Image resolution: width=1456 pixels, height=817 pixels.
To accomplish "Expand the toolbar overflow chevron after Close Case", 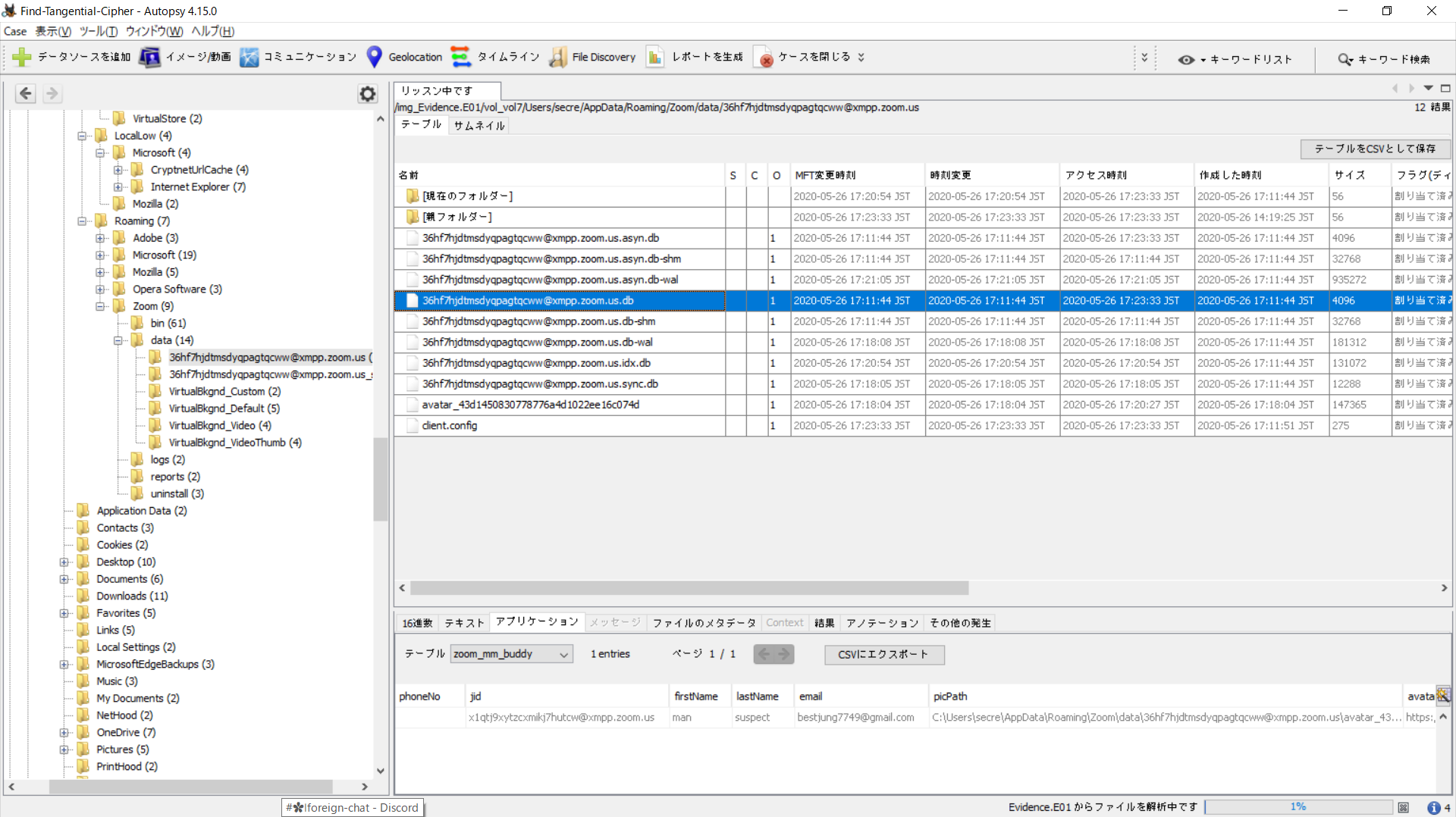I will click(861, 57).
